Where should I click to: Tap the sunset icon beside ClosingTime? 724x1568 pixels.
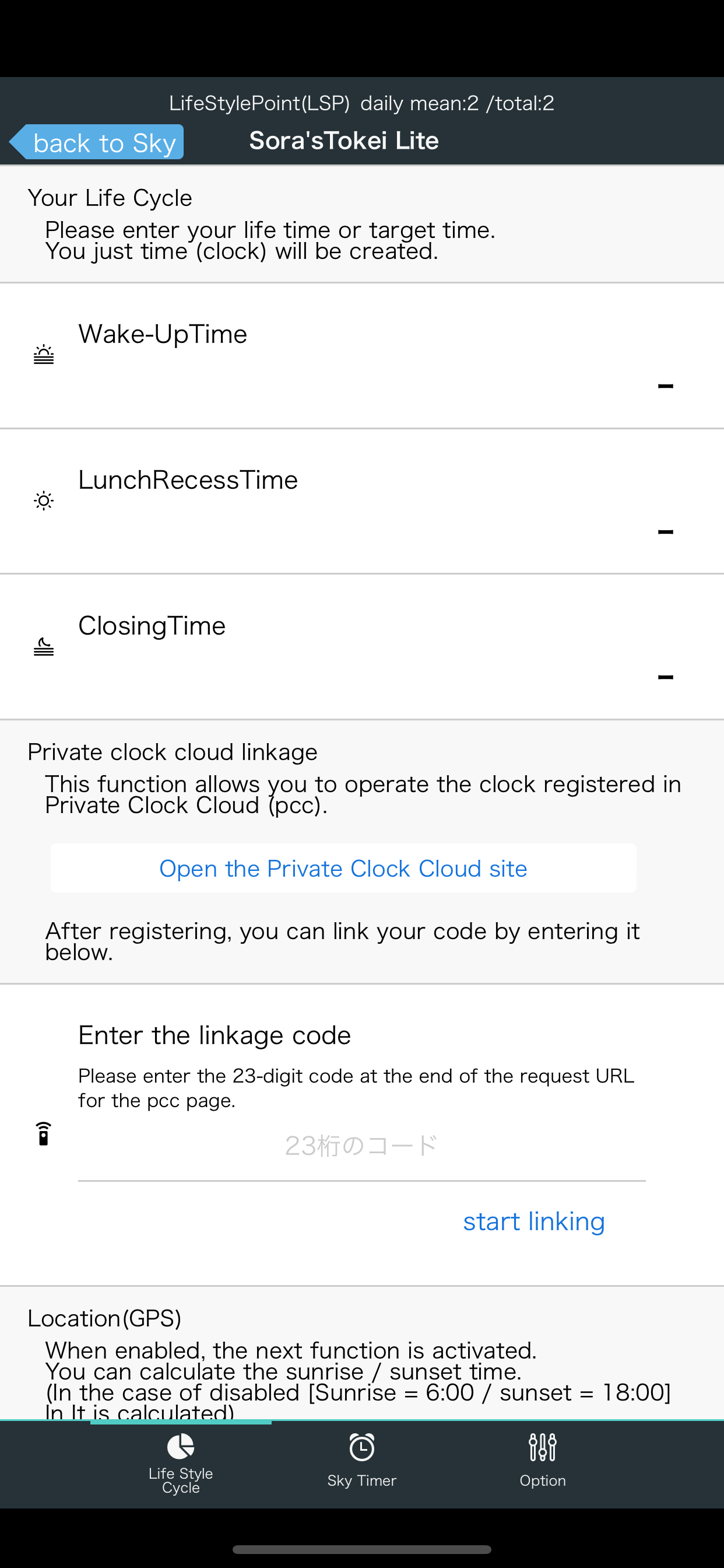click(44, 646)
